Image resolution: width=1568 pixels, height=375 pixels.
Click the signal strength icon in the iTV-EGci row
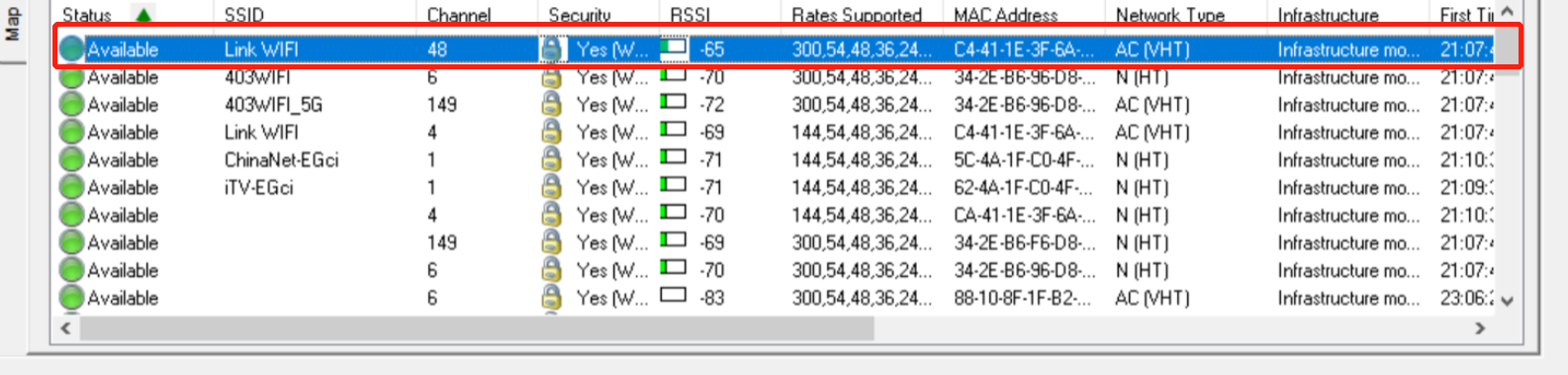674,184
